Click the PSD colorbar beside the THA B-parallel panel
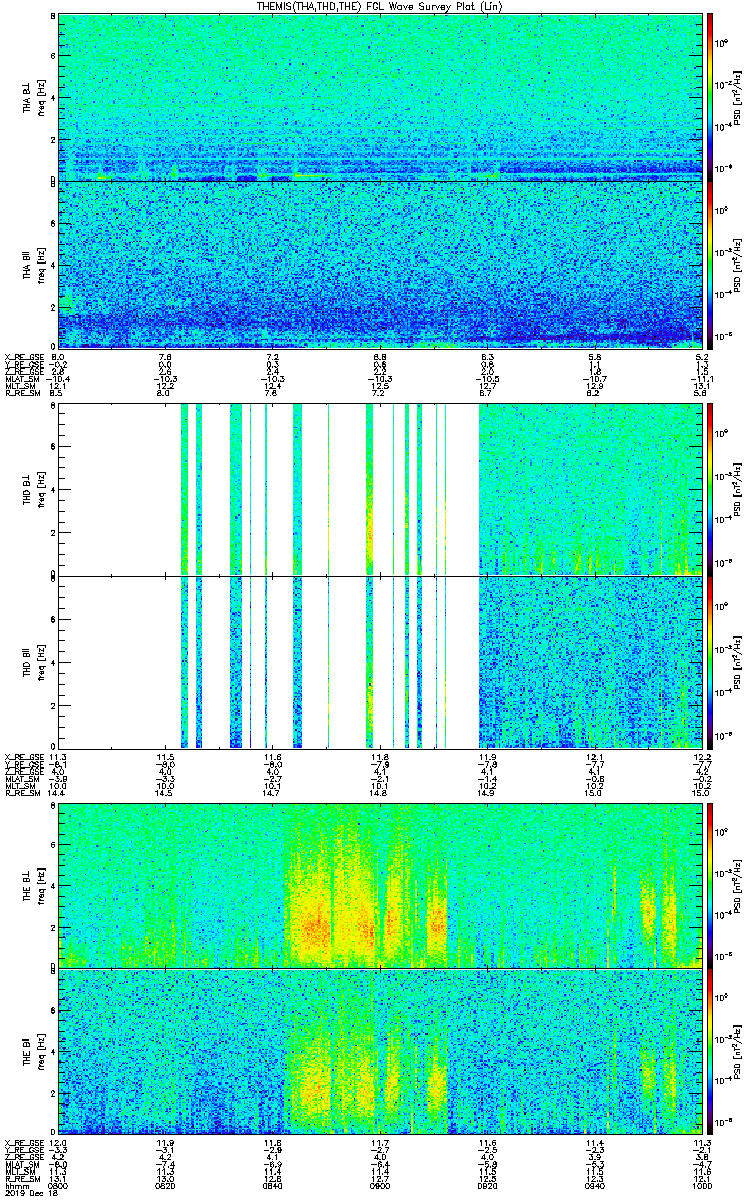 [711, 264]
